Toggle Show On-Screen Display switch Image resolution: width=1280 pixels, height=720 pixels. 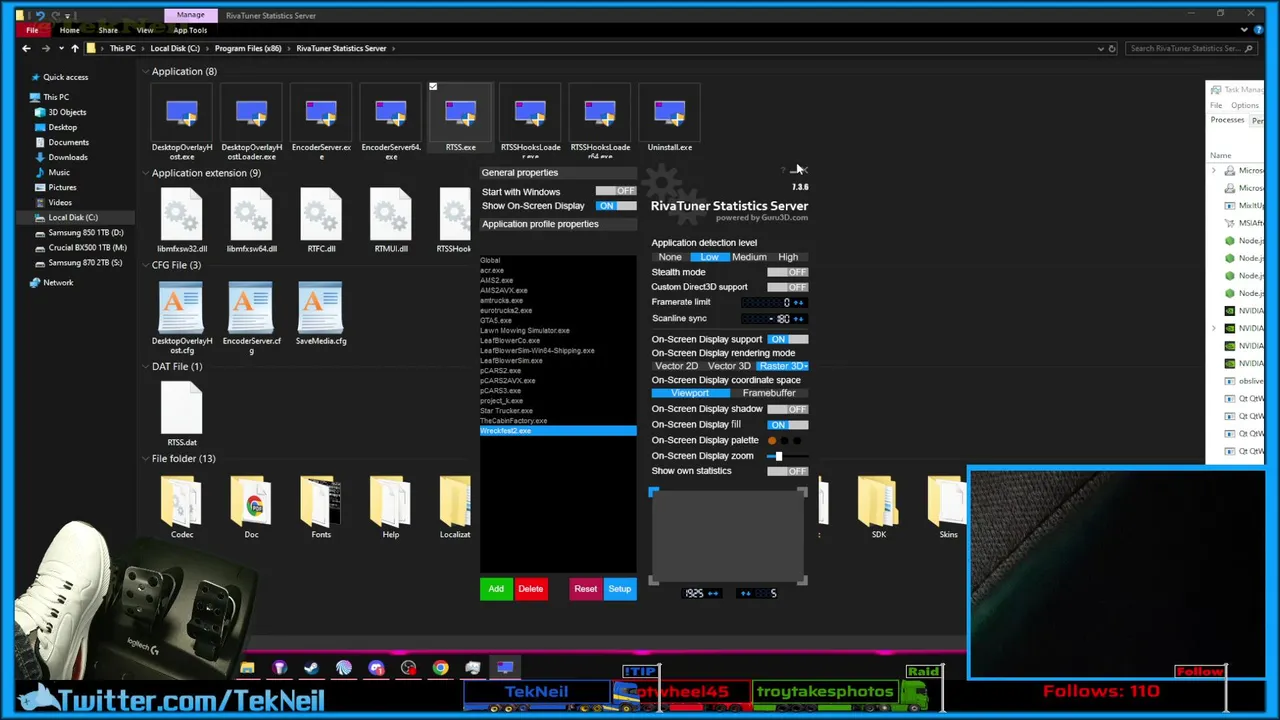pos(616,206)
